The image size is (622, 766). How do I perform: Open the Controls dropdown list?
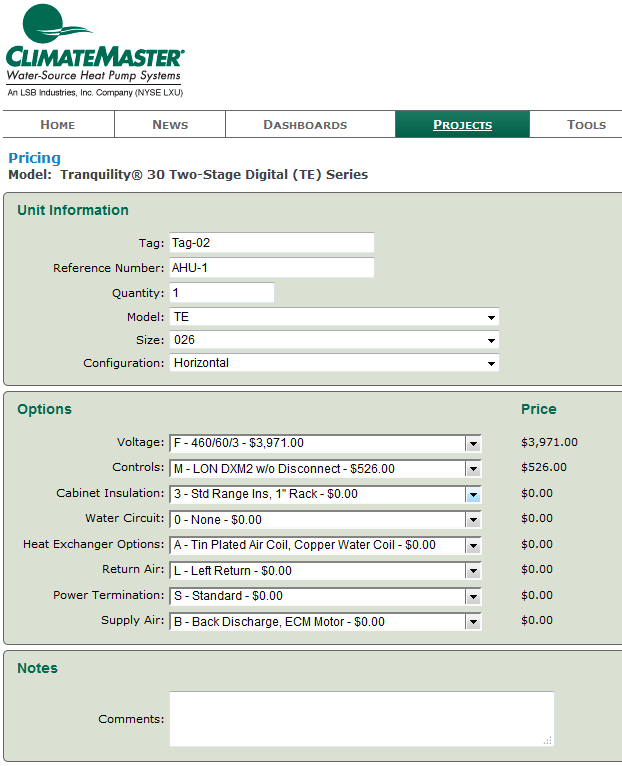[x=325, y=468]
